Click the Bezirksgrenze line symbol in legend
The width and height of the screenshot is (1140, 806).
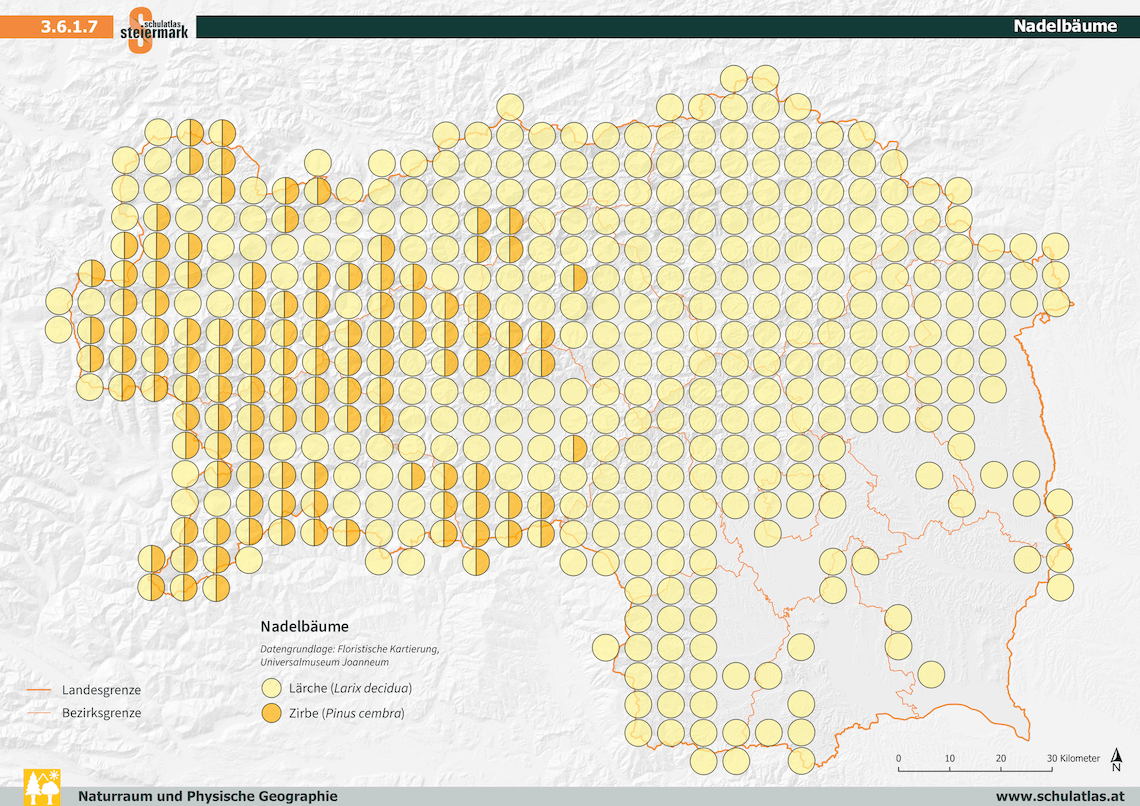coord(38,713)
